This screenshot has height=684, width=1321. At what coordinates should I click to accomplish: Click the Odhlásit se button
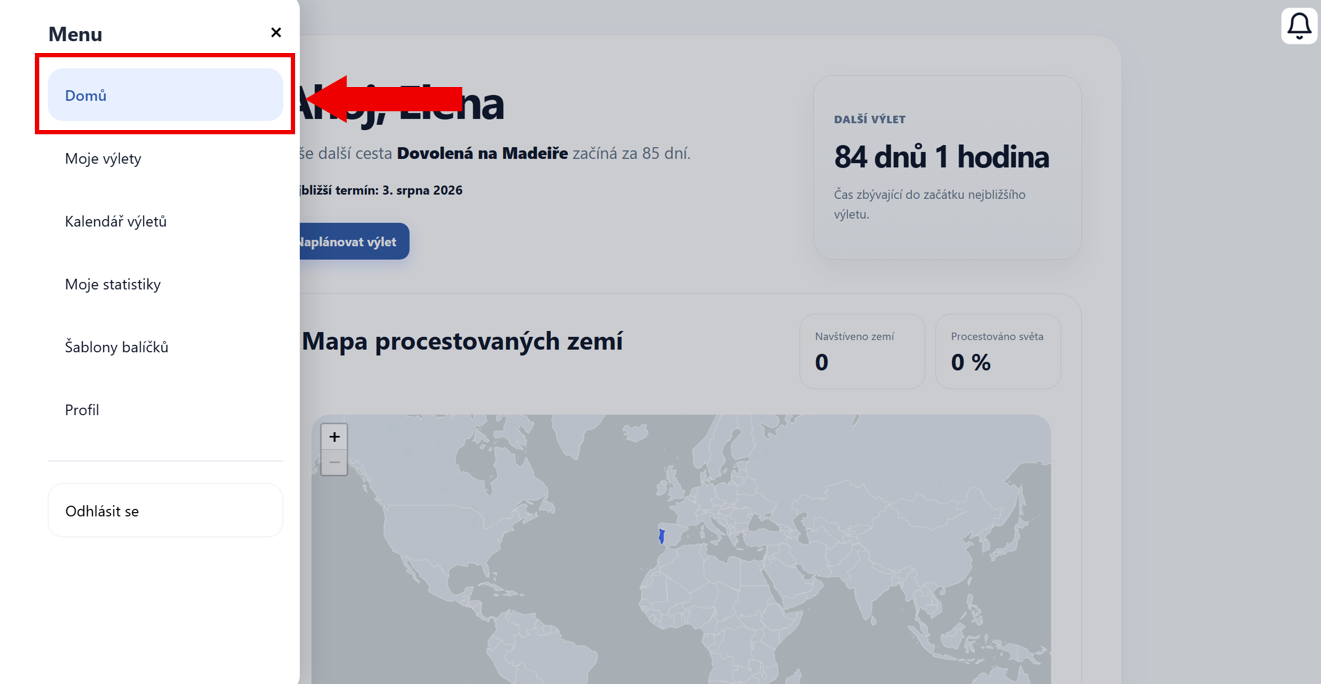(165, 510)
